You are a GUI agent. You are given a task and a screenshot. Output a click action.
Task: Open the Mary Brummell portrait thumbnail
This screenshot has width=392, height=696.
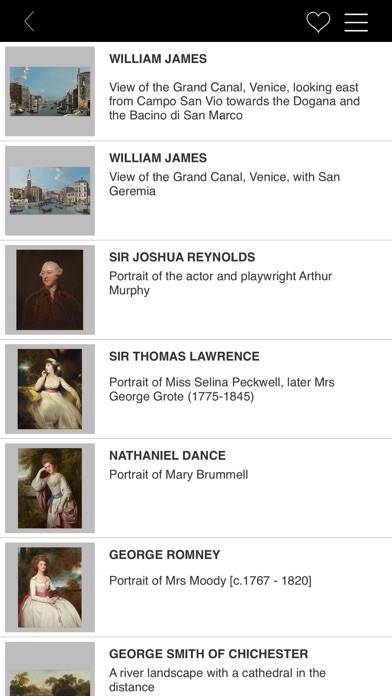50,488
